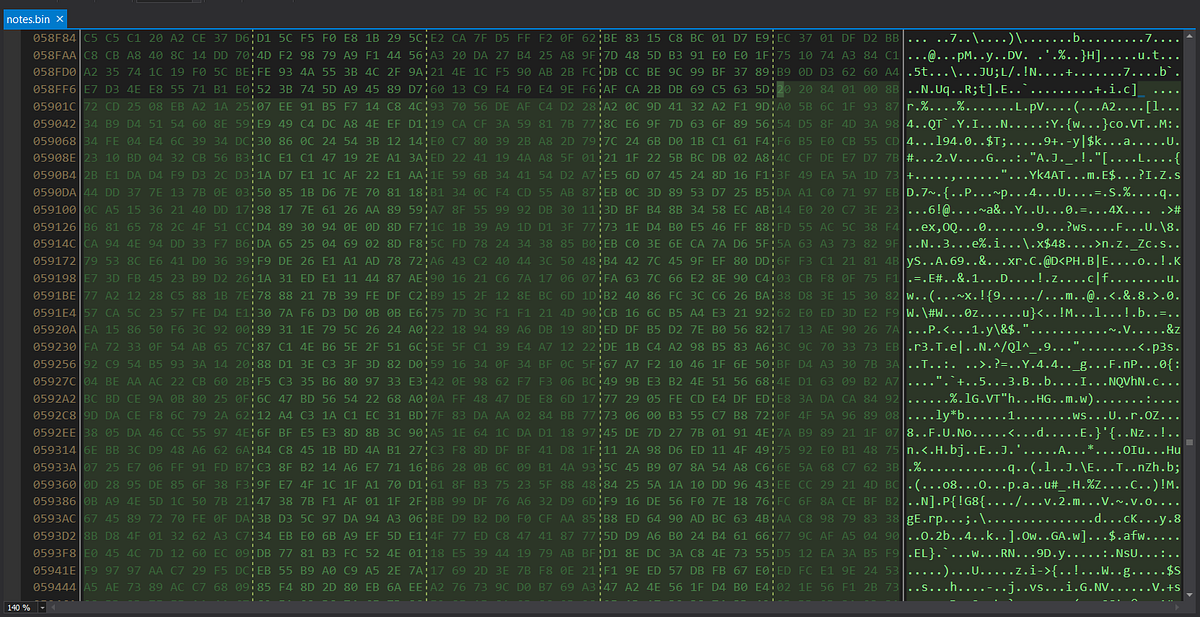The width and height of the screenshot is (1200, 617).
Task: Click row offset 059100 in address column
Action: click(x=53, y=209)
